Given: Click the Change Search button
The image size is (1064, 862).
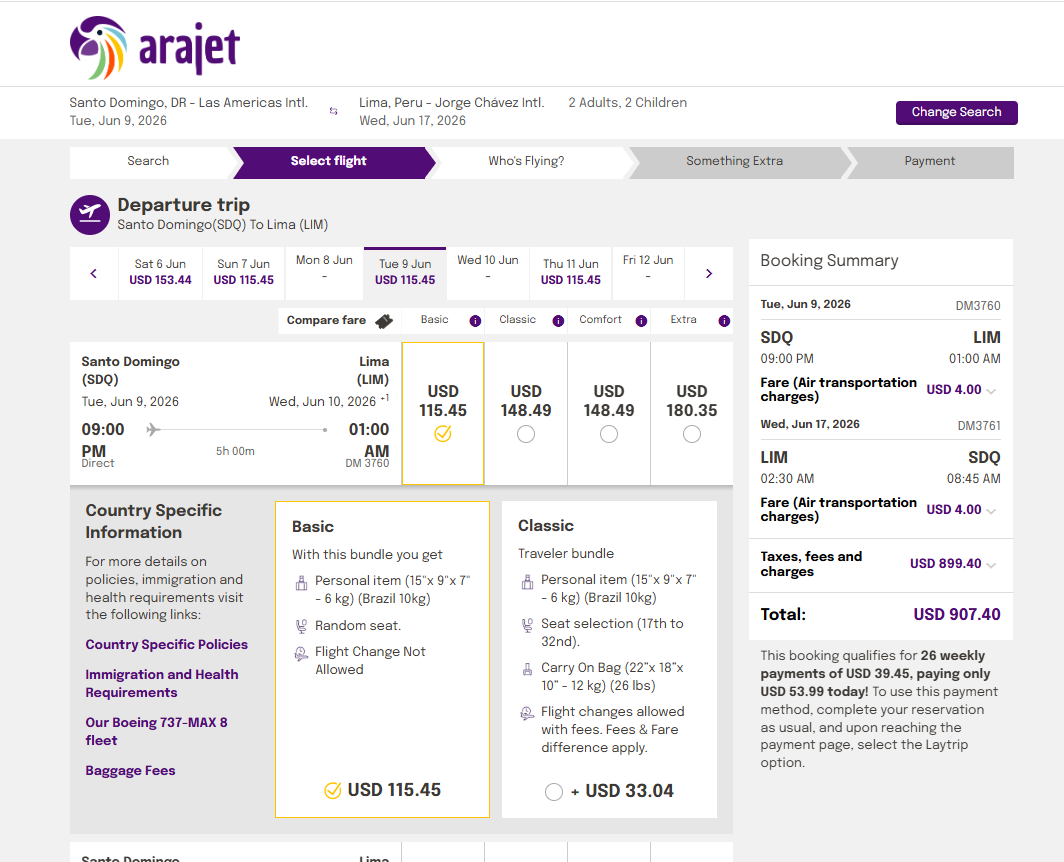Looking at the screenshot, I should click(956, 113).
